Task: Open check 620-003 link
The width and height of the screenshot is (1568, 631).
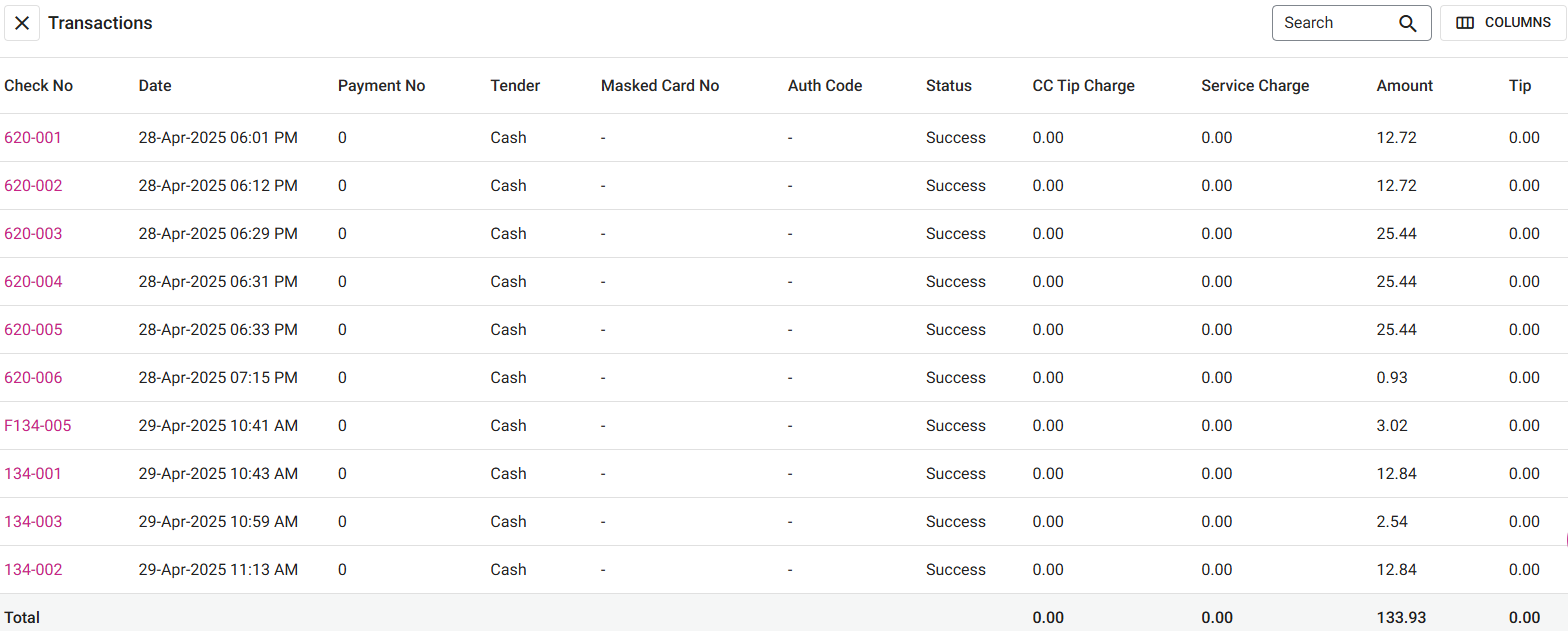Action: point(33,234)
